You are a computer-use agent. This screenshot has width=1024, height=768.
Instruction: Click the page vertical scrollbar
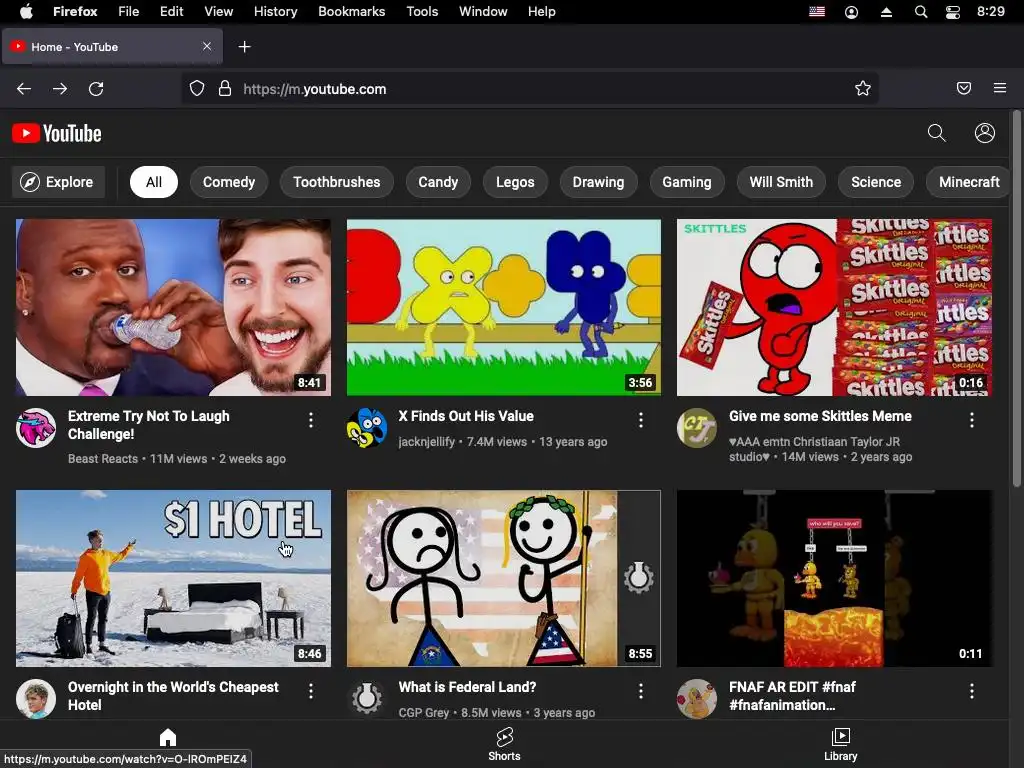pos(1016,300)
